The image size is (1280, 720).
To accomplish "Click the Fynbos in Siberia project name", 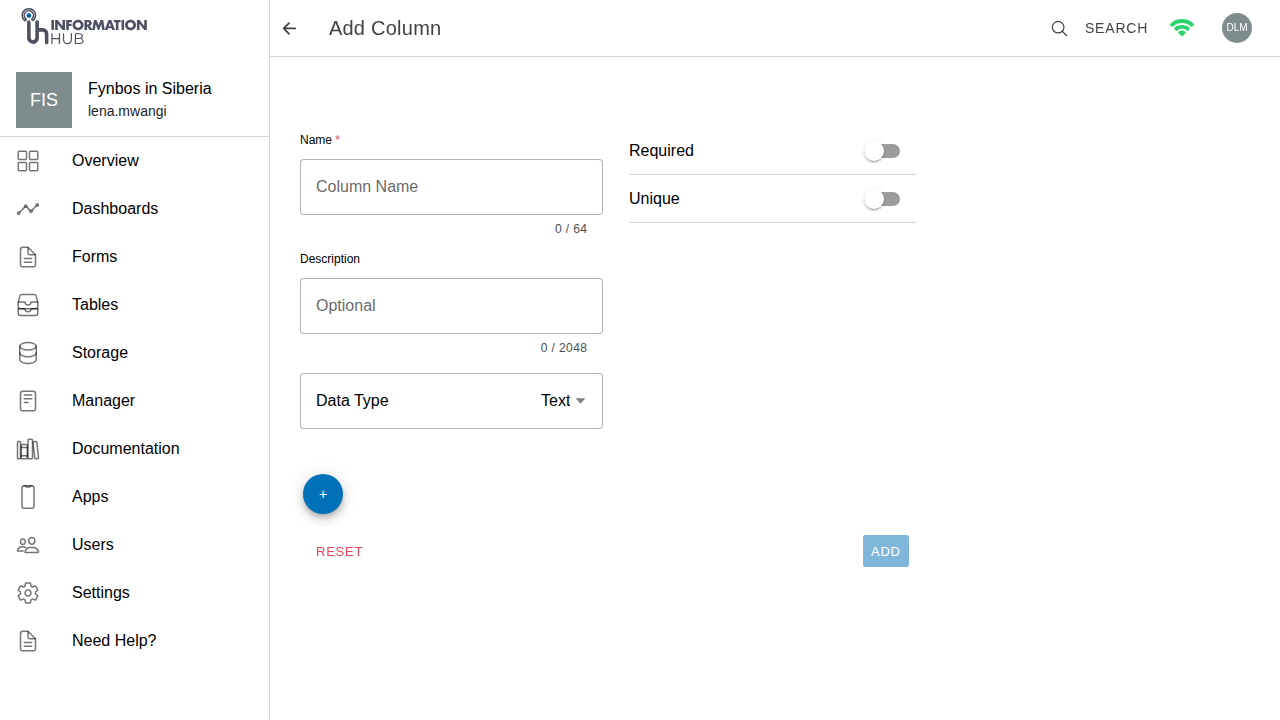I will (150, 88).
